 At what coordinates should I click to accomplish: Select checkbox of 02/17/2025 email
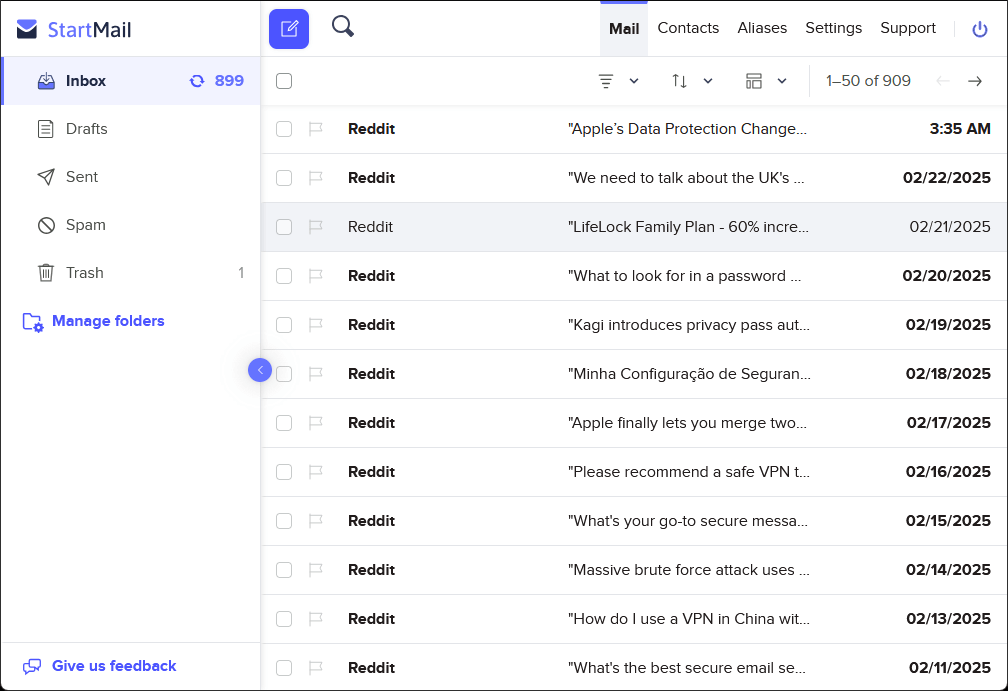[284, 423]
